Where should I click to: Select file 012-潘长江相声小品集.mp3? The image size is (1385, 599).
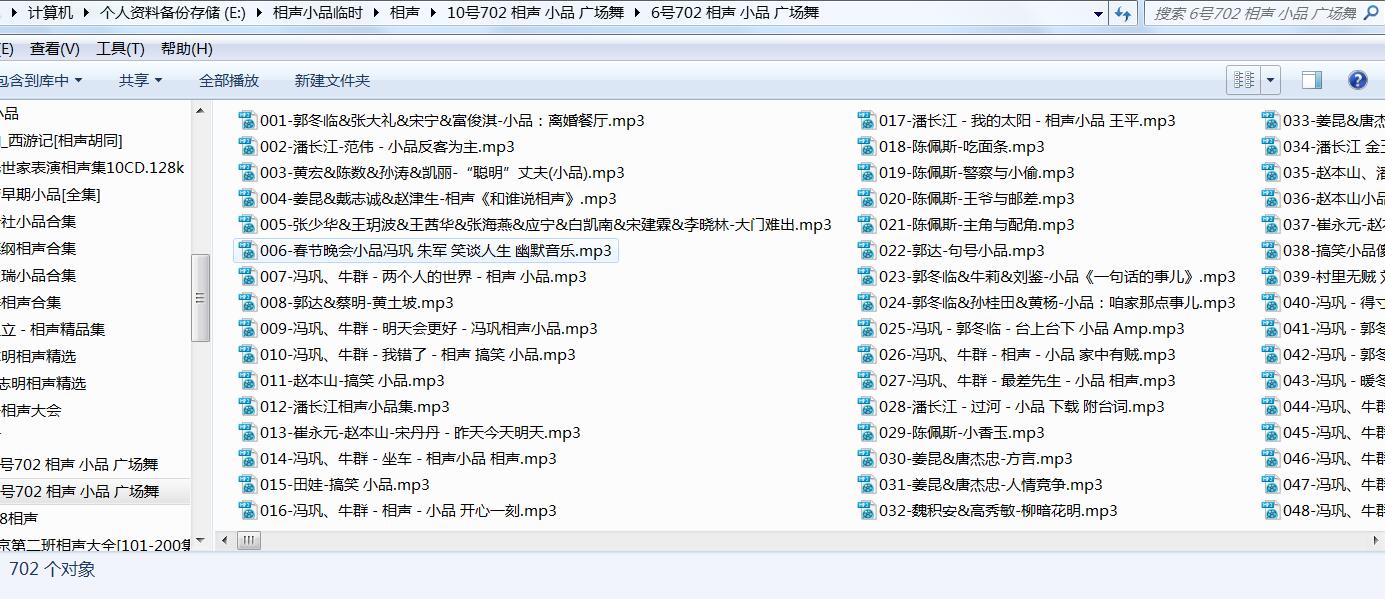point(344,406)
